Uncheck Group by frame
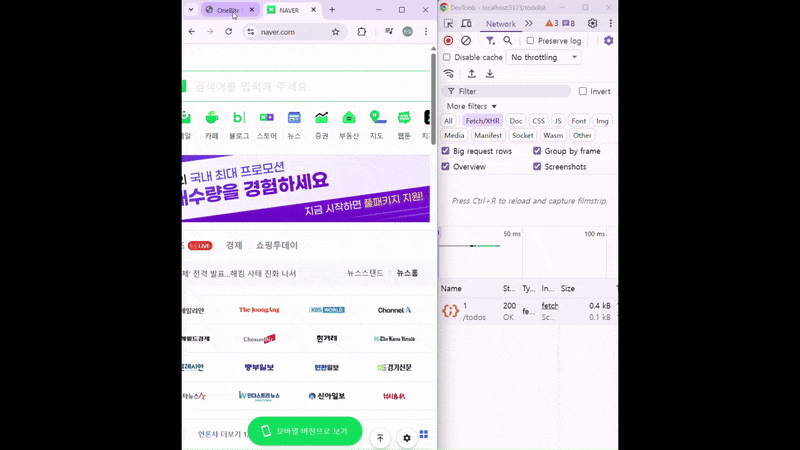Screen dimensions: 800x450 [537, 151]
